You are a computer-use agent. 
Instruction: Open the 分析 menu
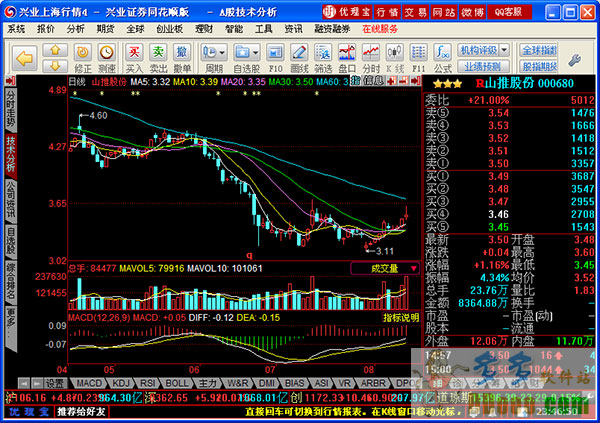click(75, 29)
